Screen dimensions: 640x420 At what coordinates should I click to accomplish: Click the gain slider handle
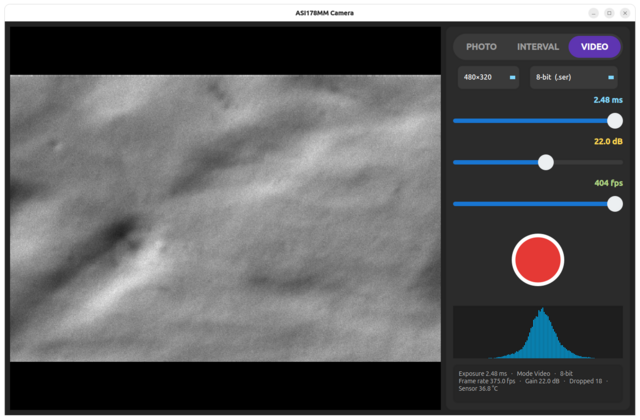[x=546, y=162]
